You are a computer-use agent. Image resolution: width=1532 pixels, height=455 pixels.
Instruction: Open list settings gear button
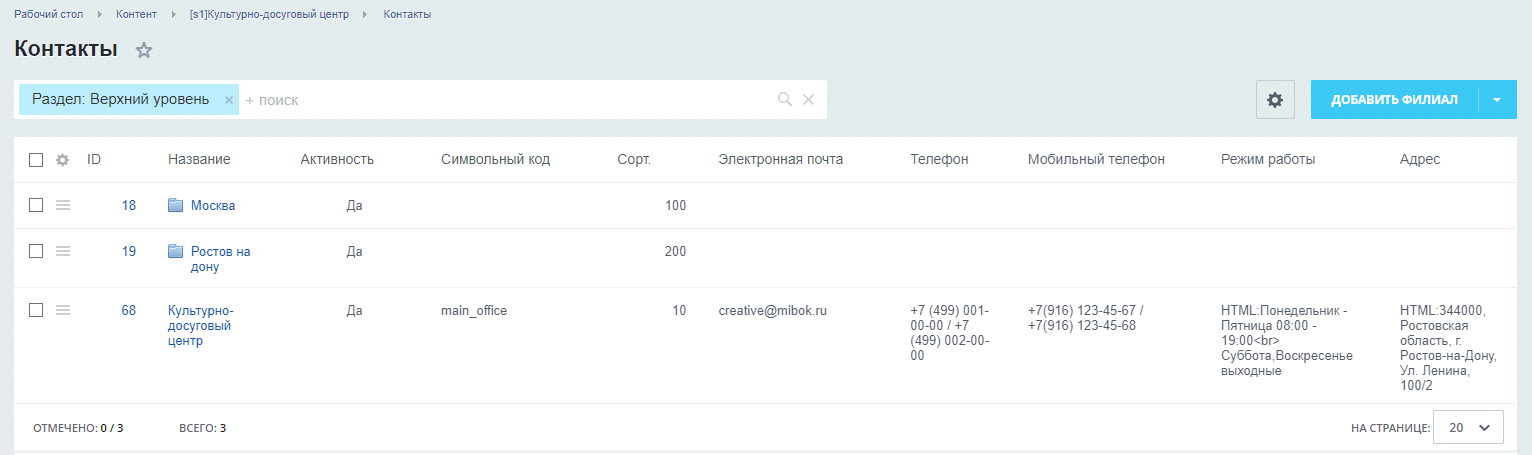(x=1275, y=100)
